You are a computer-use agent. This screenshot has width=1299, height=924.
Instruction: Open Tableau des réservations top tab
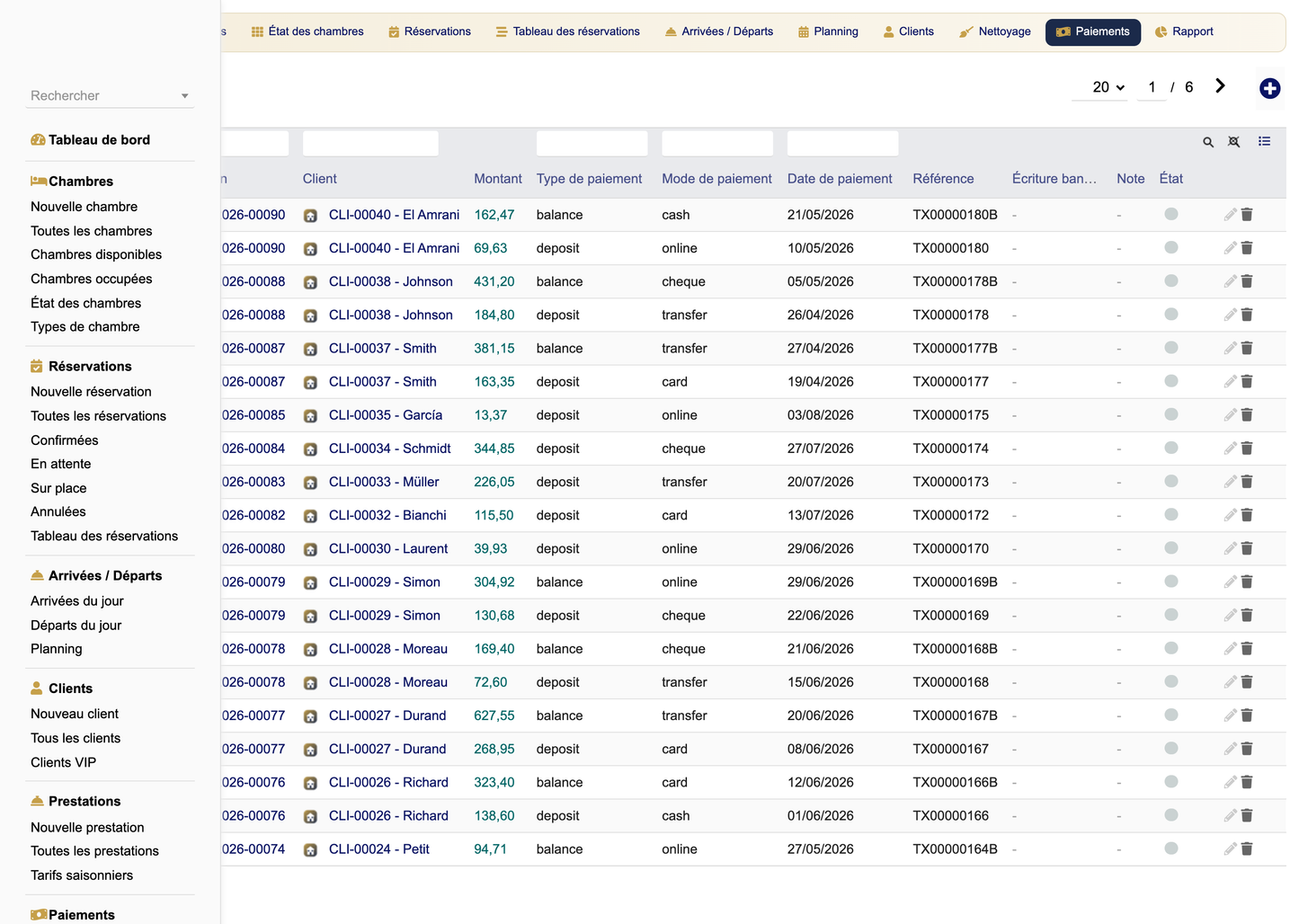(568, 31)
